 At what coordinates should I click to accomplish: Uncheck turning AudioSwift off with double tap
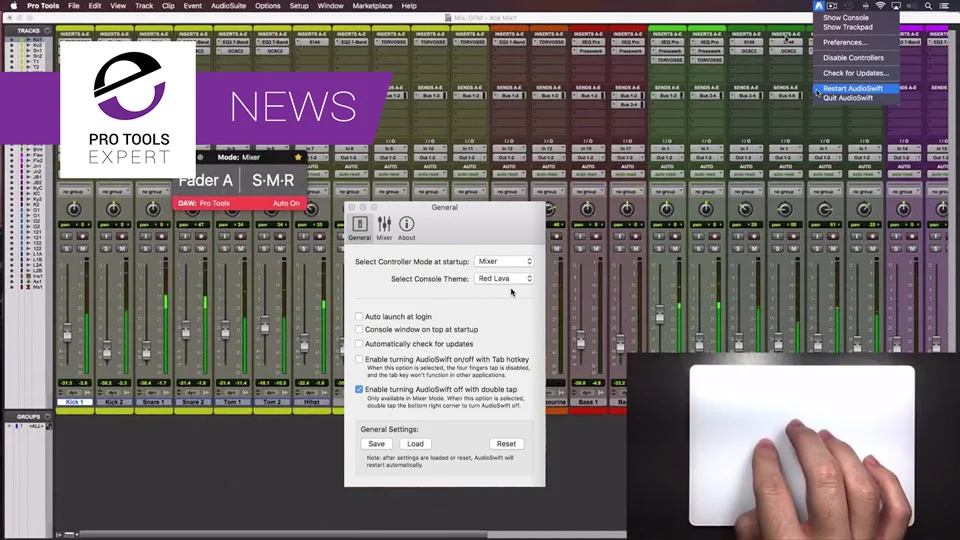click(359, 389)
